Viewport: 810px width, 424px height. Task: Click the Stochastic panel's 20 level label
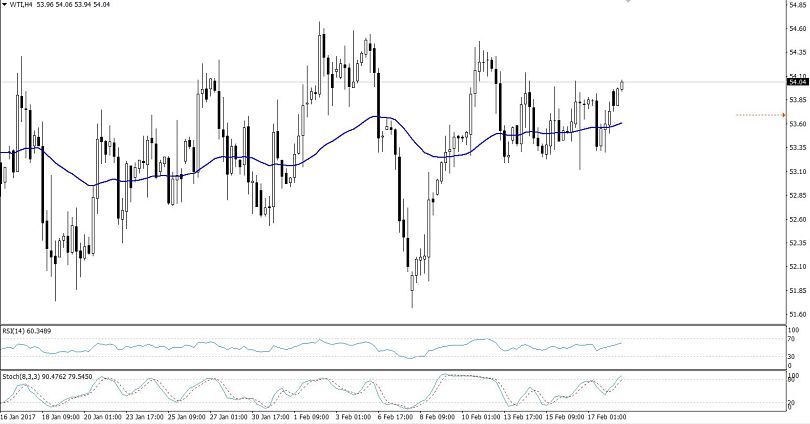pos(792,402)
